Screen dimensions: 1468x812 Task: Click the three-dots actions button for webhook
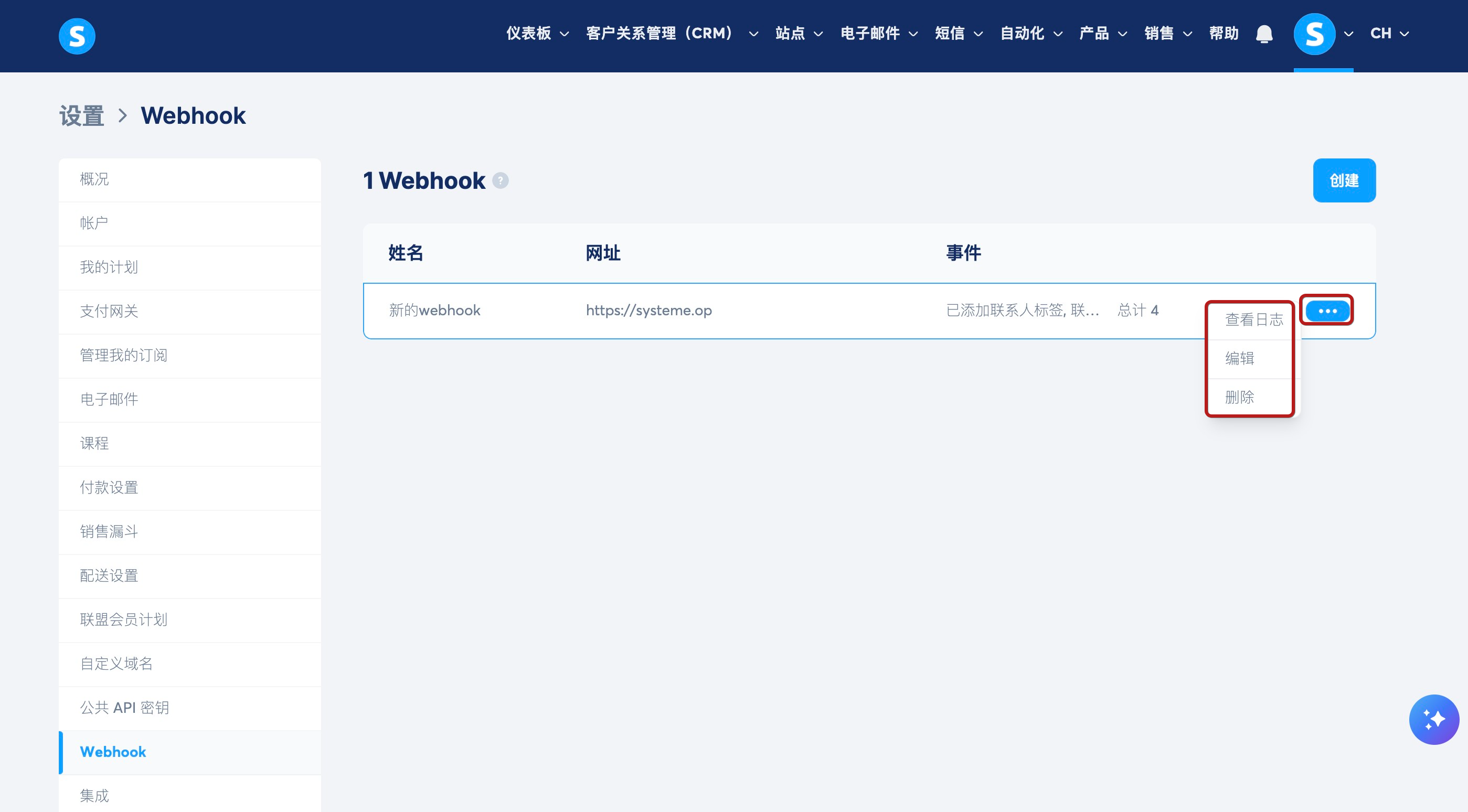(1327, 311)
